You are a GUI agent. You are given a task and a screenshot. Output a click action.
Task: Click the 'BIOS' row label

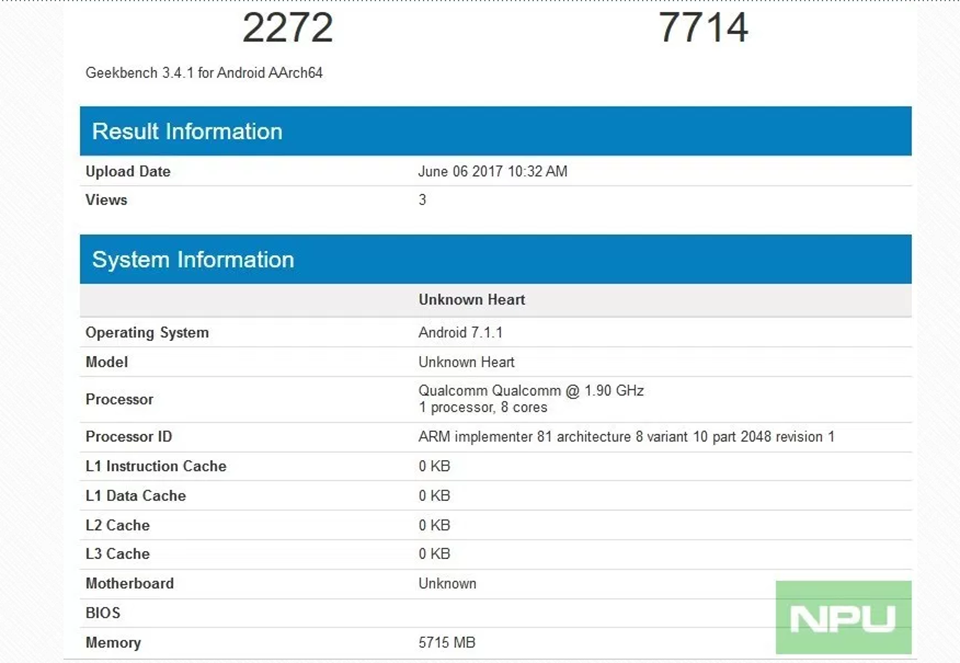103,613
